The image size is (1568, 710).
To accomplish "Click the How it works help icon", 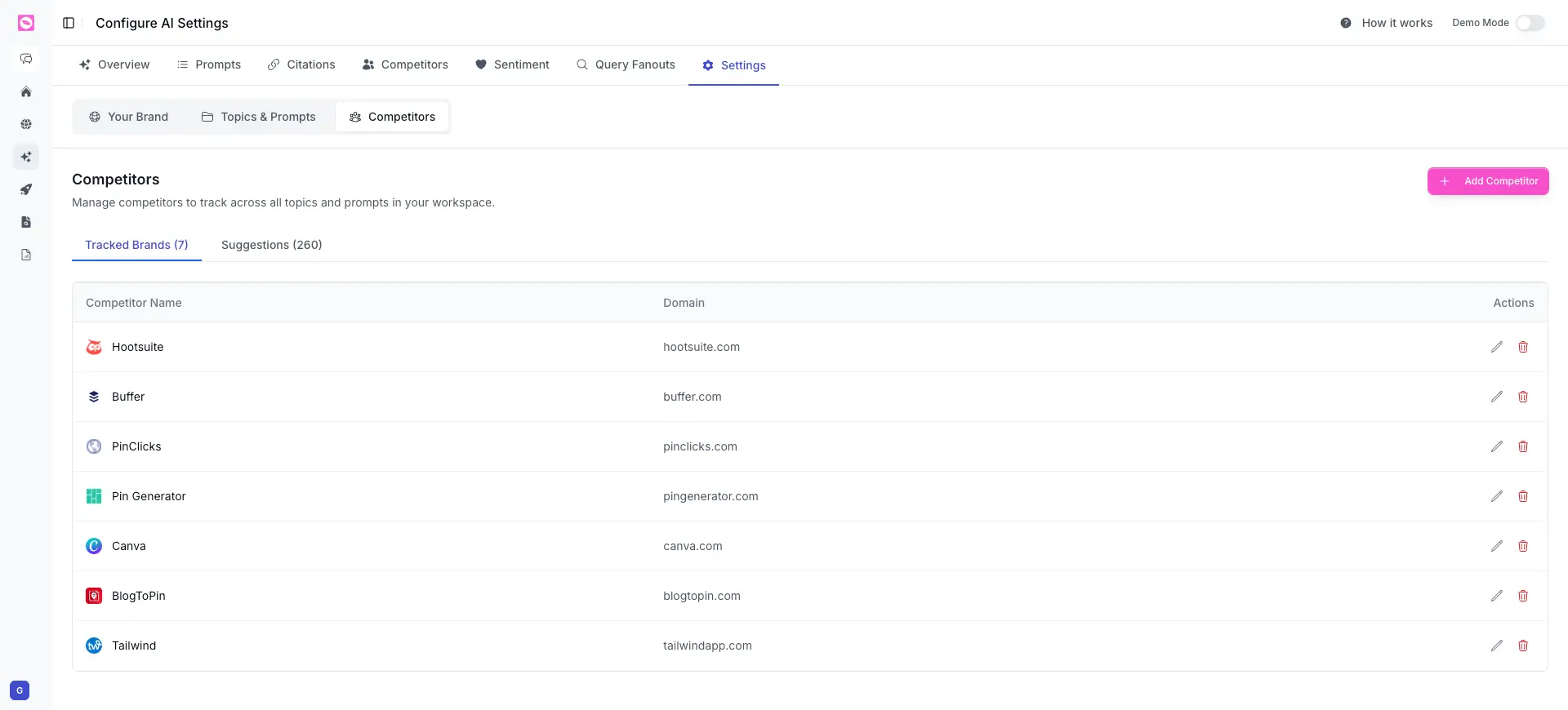I will (1346, 23).
